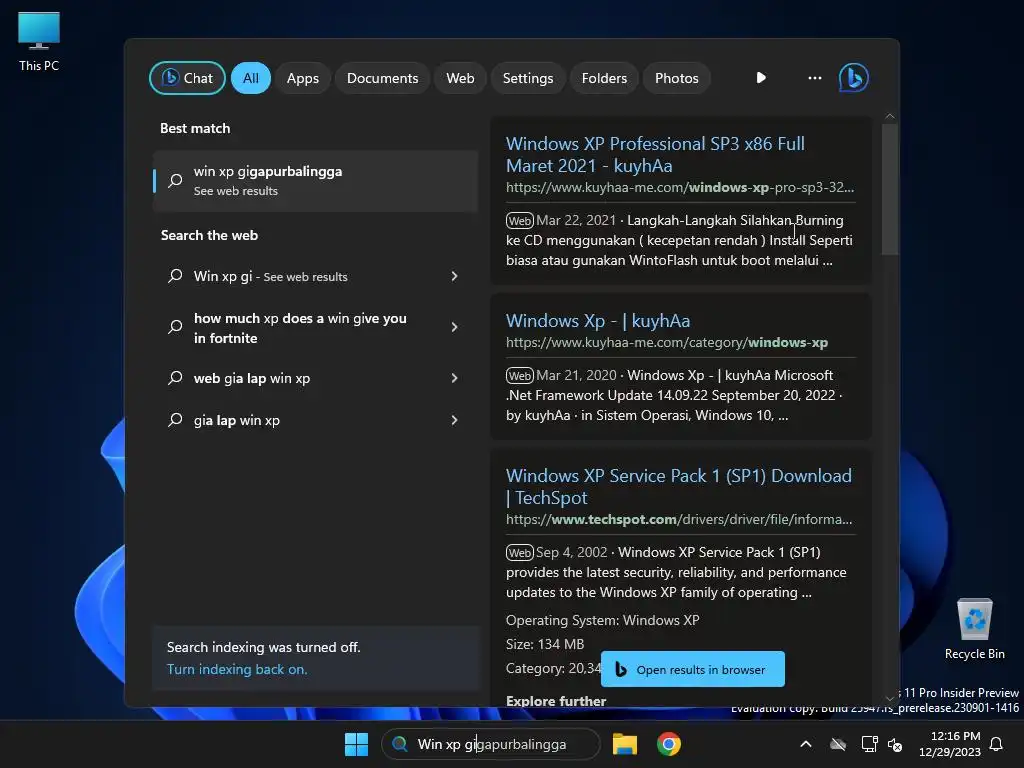Expand the 'Win xp gi' suggestion arrow
Screen dimensions: 1024x768
tap(455, 276)
